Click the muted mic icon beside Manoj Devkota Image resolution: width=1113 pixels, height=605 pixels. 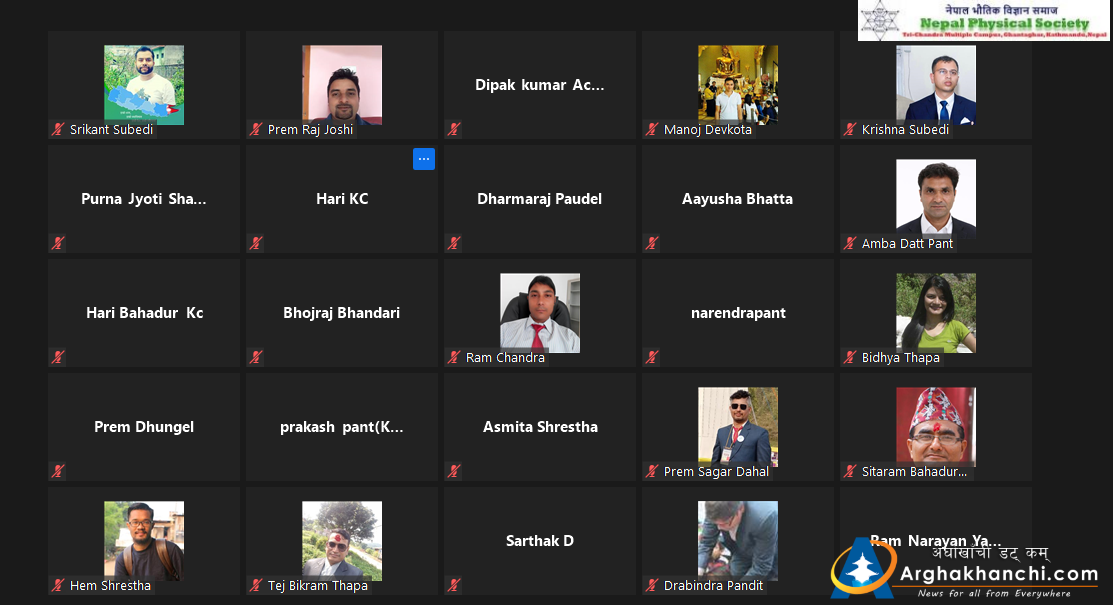652,129
